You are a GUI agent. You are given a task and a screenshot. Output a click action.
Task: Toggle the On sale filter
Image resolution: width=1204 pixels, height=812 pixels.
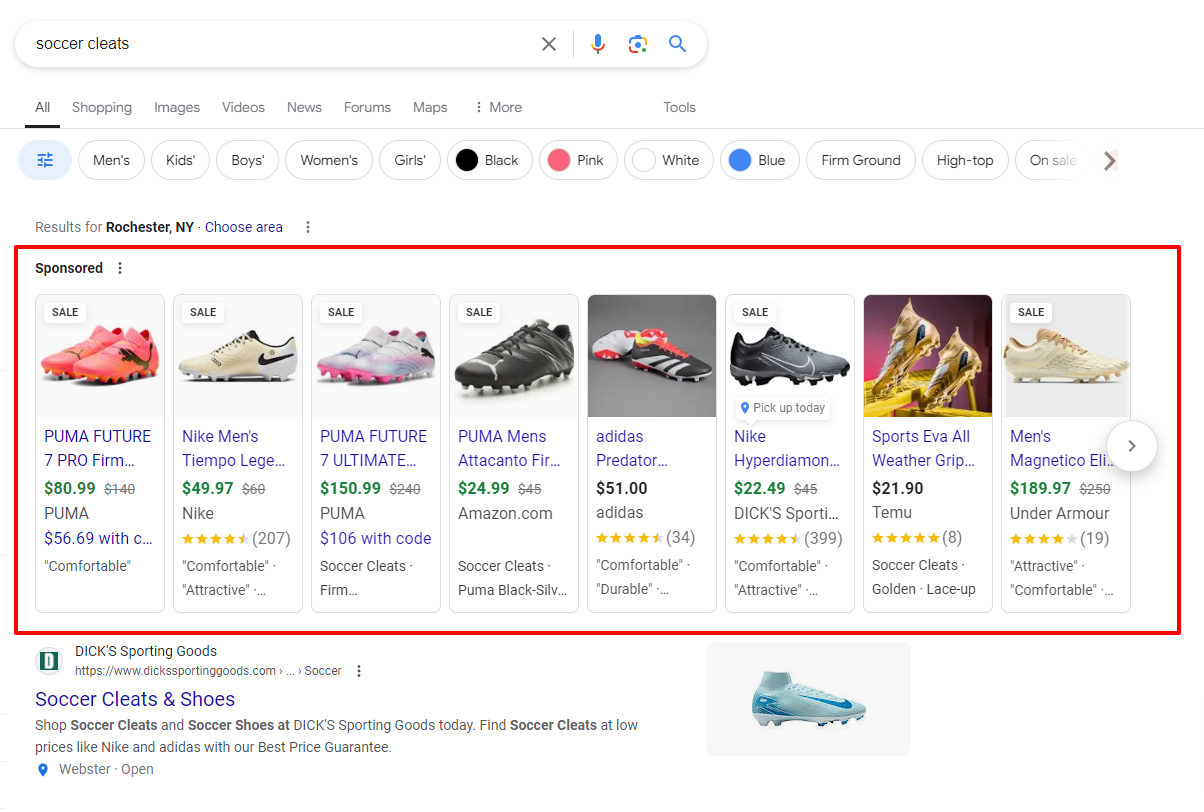(1053, 160)
